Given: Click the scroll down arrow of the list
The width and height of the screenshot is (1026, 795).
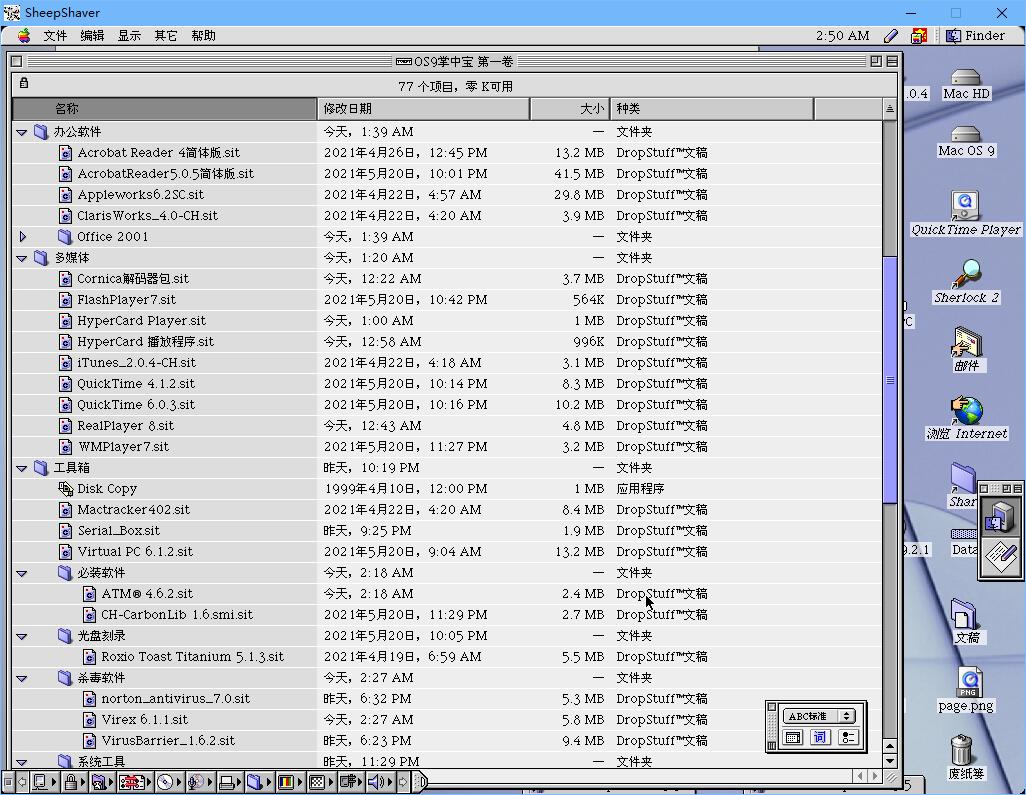Looking at the screenshot, I should pyautogui.click(x=890, y=760).
